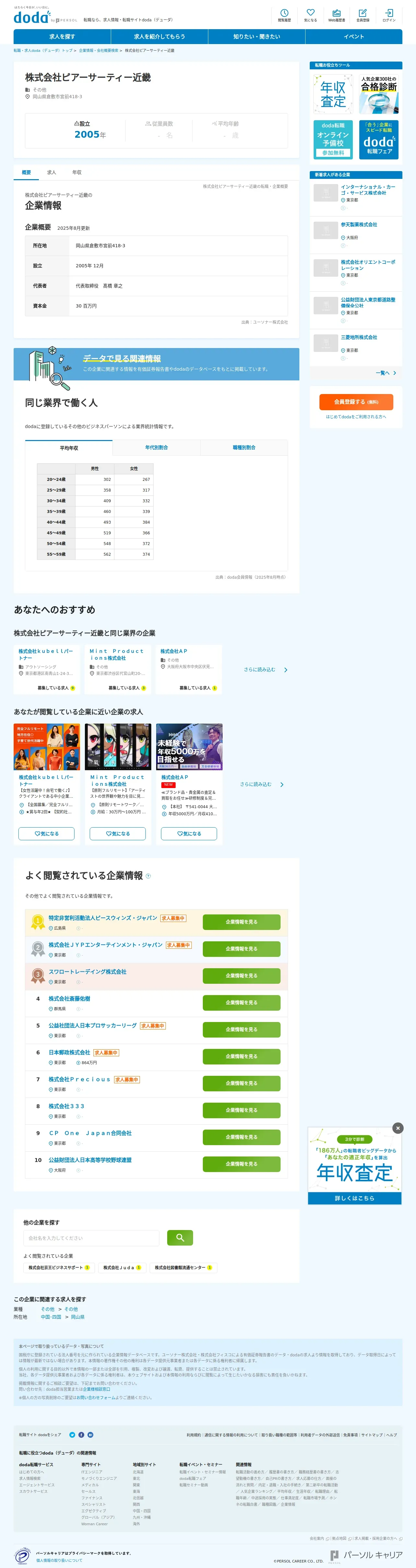Open the 中国・四国 region link
Image resolution: width=416 pixels, height=1568 pixels.
[51, 1317]
